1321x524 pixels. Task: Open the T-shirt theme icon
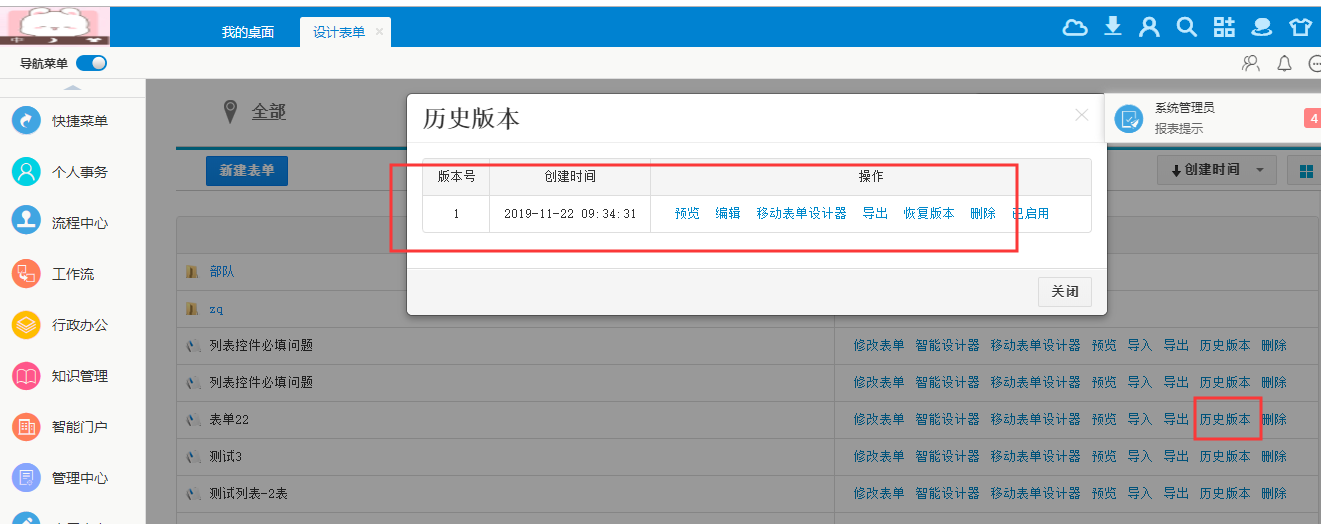coord(1300,27)
